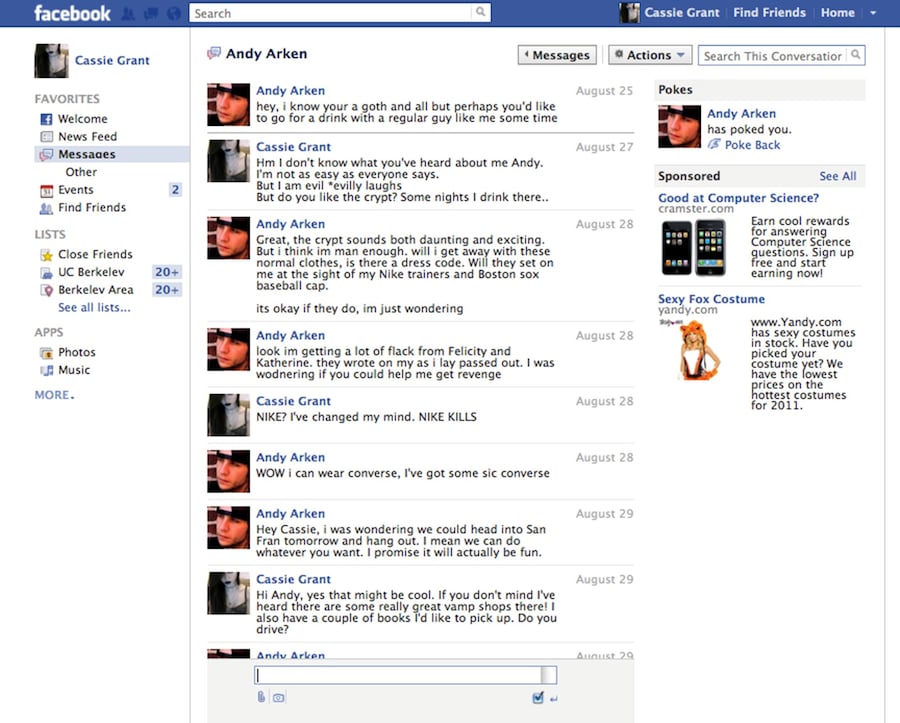Click the attach file paperclip icon
This screenshot has height=723, width=900.
pos(262,697)
